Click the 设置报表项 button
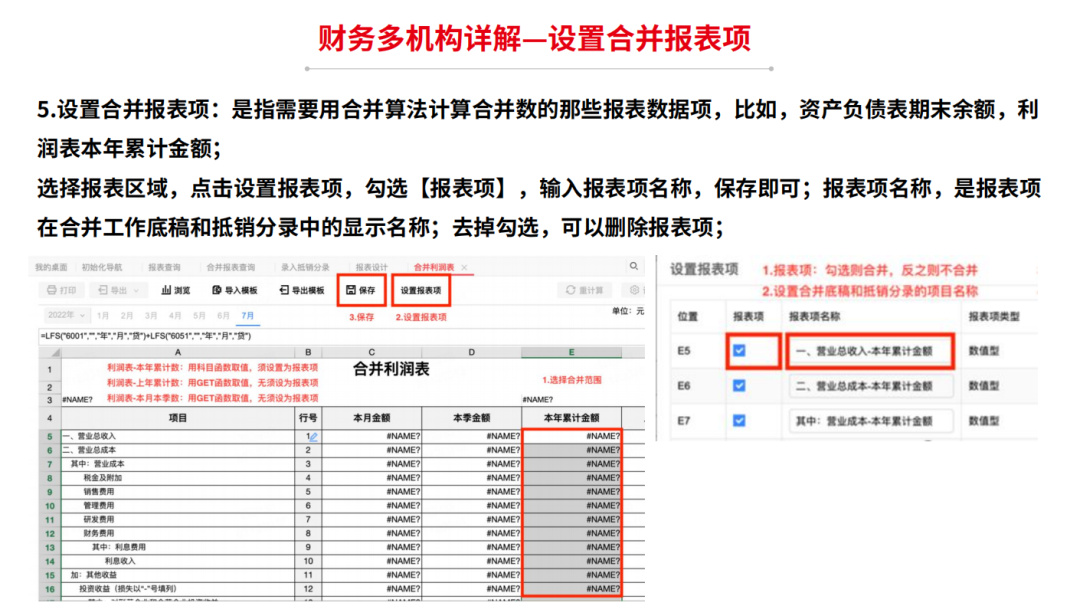This screenshot has width=1080, height=606. (421, 290)
